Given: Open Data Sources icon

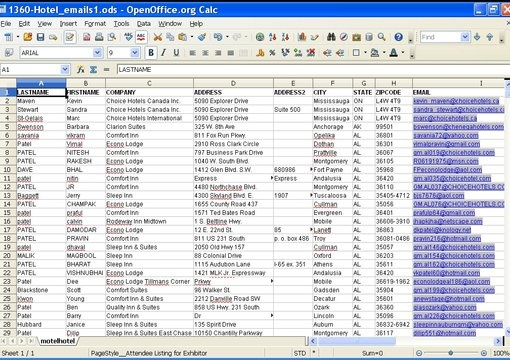Looking at the screenshot, I should pos(369,37).
